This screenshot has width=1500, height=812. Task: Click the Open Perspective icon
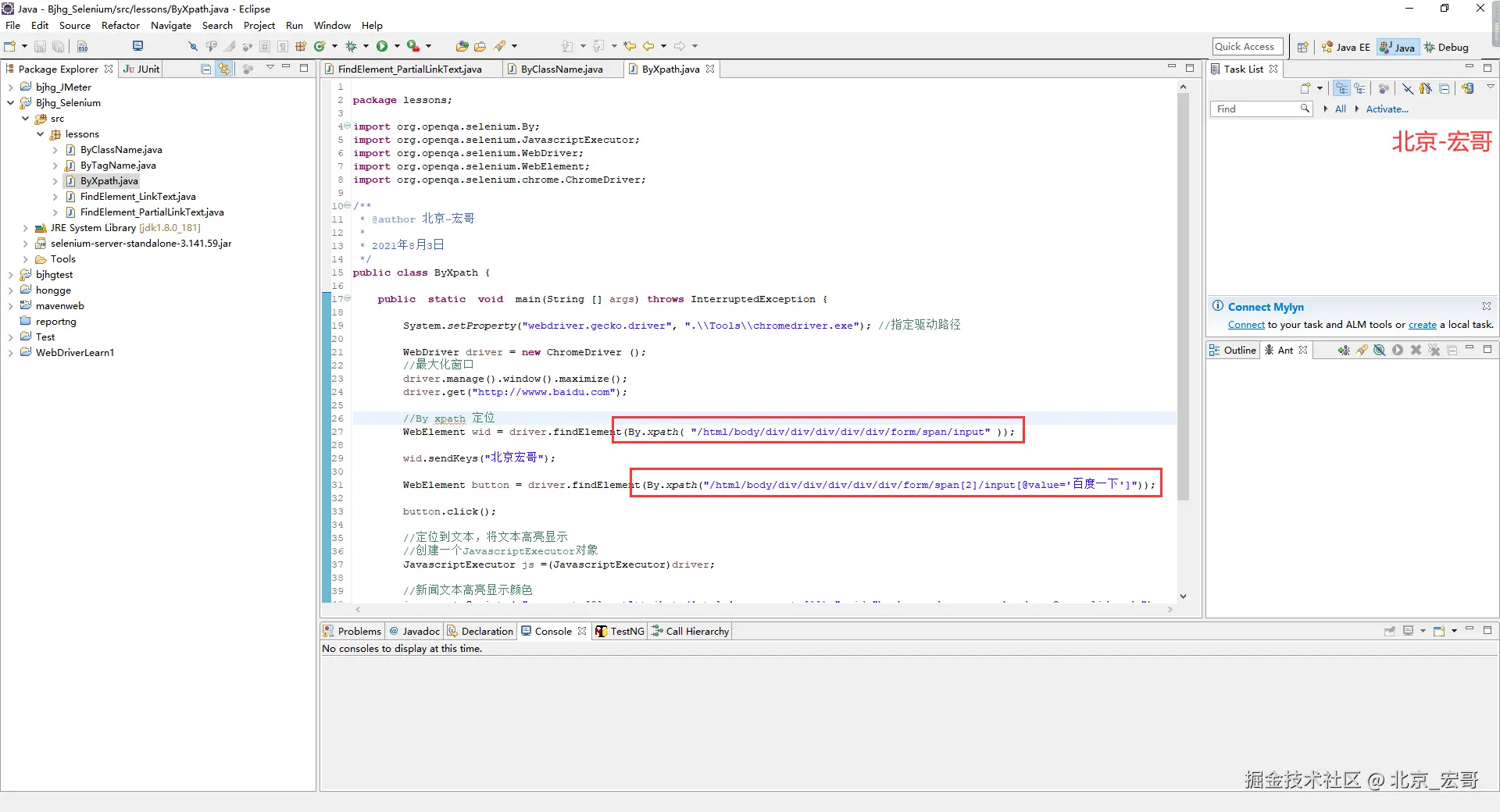tap(1302, 47)
